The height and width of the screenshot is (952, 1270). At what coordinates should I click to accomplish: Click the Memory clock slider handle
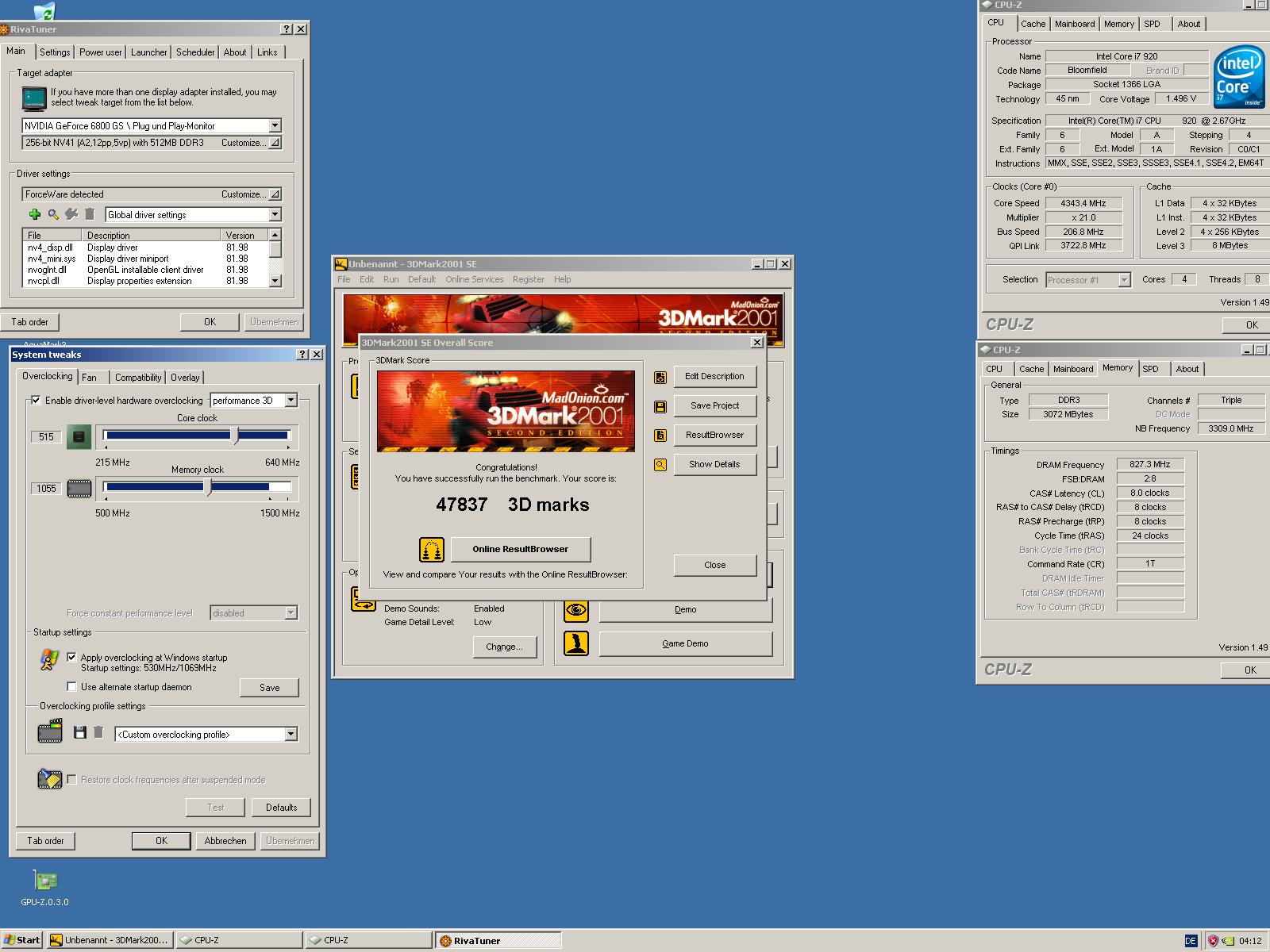(x=209, y=486)
